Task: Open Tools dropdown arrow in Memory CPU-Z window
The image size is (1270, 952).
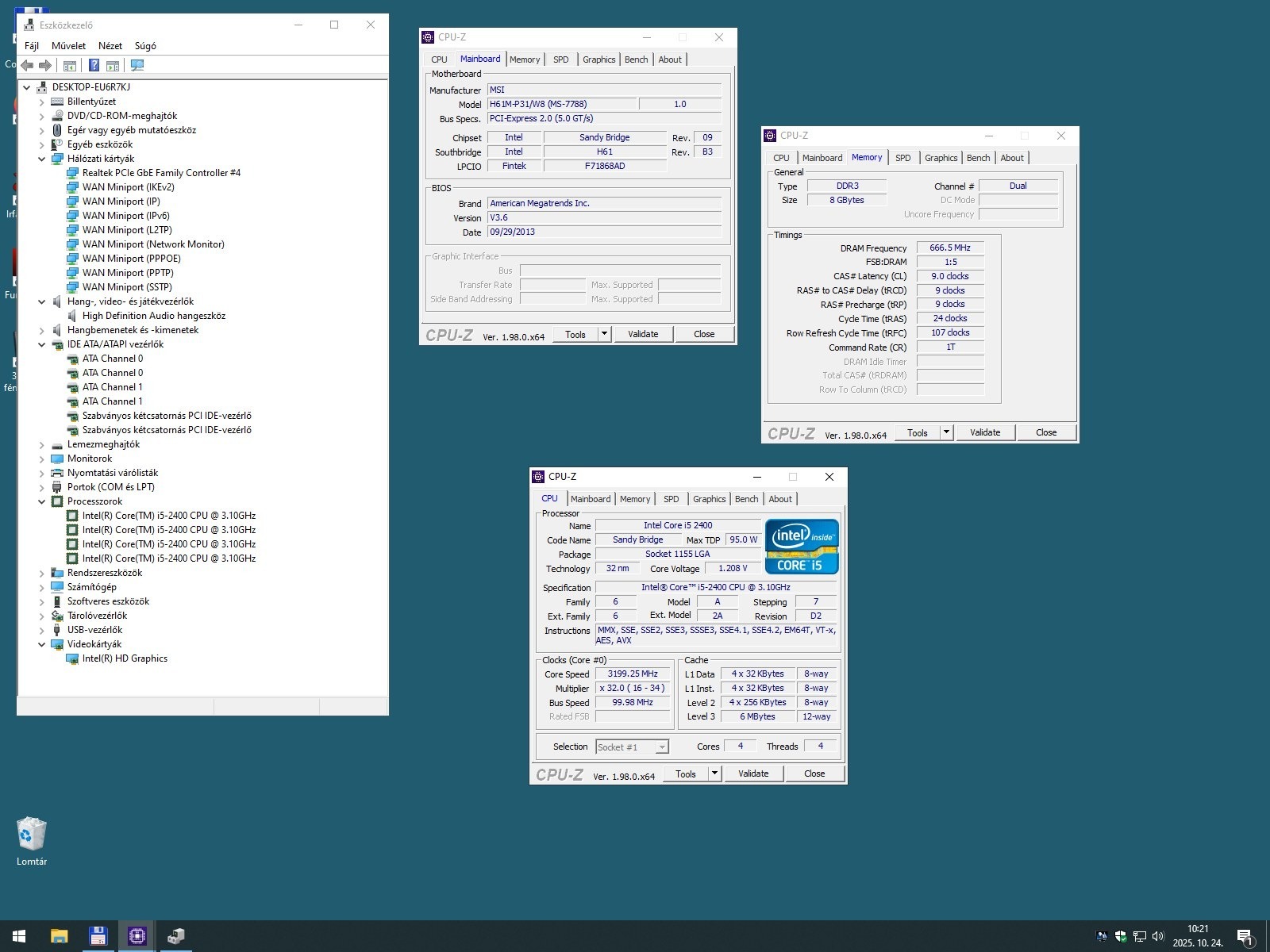Action: pyautogui.click(x=946, y=432)
